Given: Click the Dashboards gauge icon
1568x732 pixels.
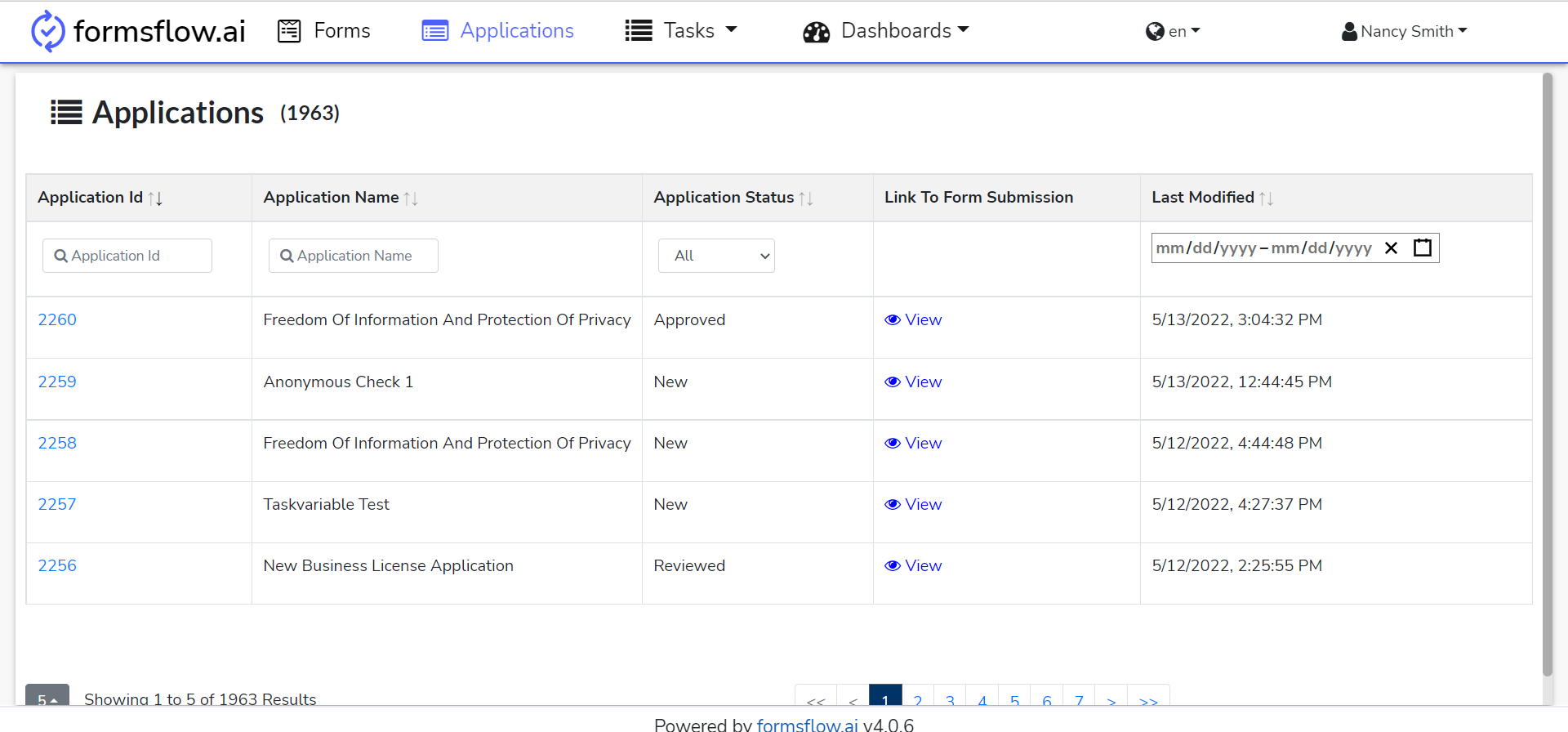Looking at the screenshot, I should 816,32.
